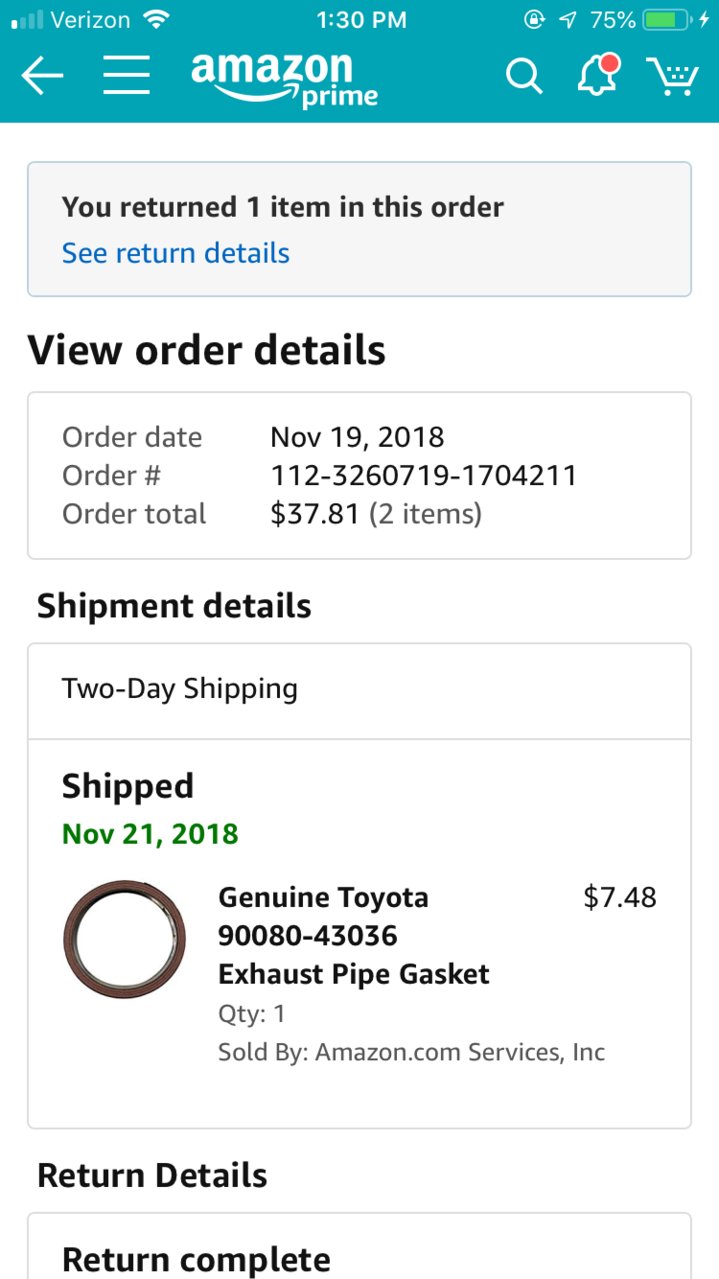Tap the Return complete section
This screenshot has height=1279, width=719.
click(359, 1247)
